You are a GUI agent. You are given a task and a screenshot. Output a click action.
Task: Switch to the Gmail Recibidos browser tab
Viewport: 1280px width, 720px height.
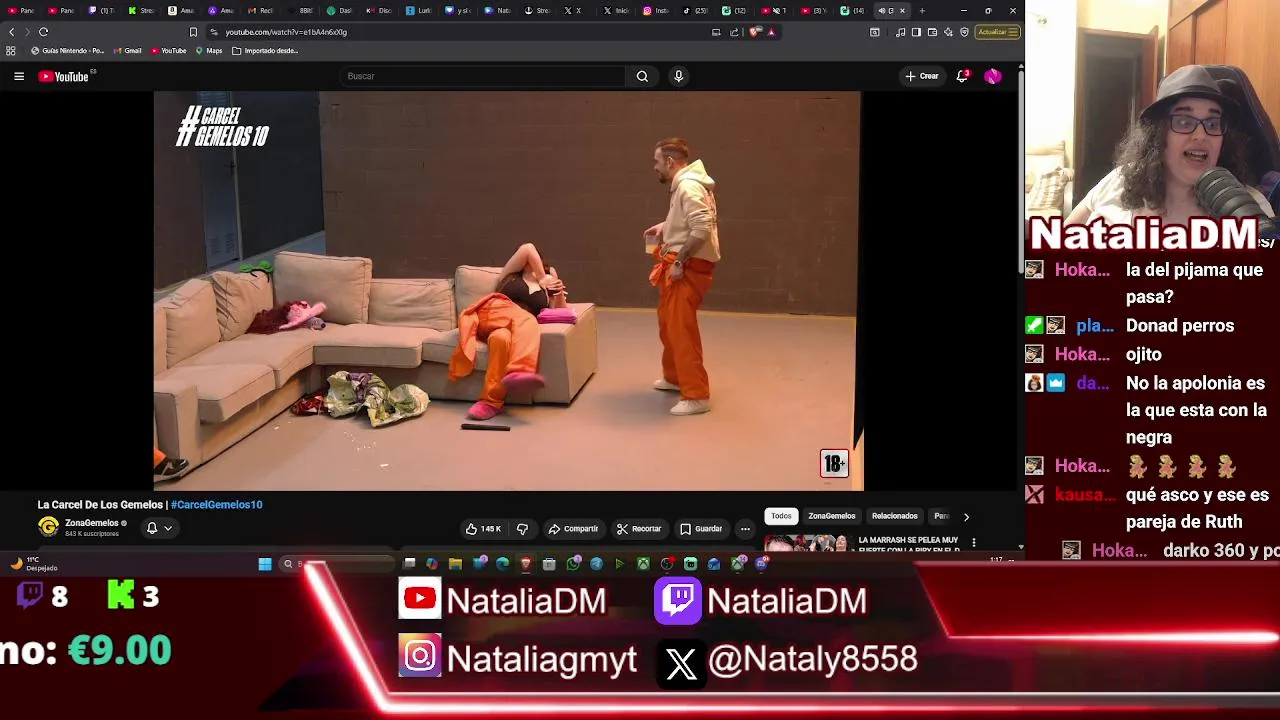260,11
